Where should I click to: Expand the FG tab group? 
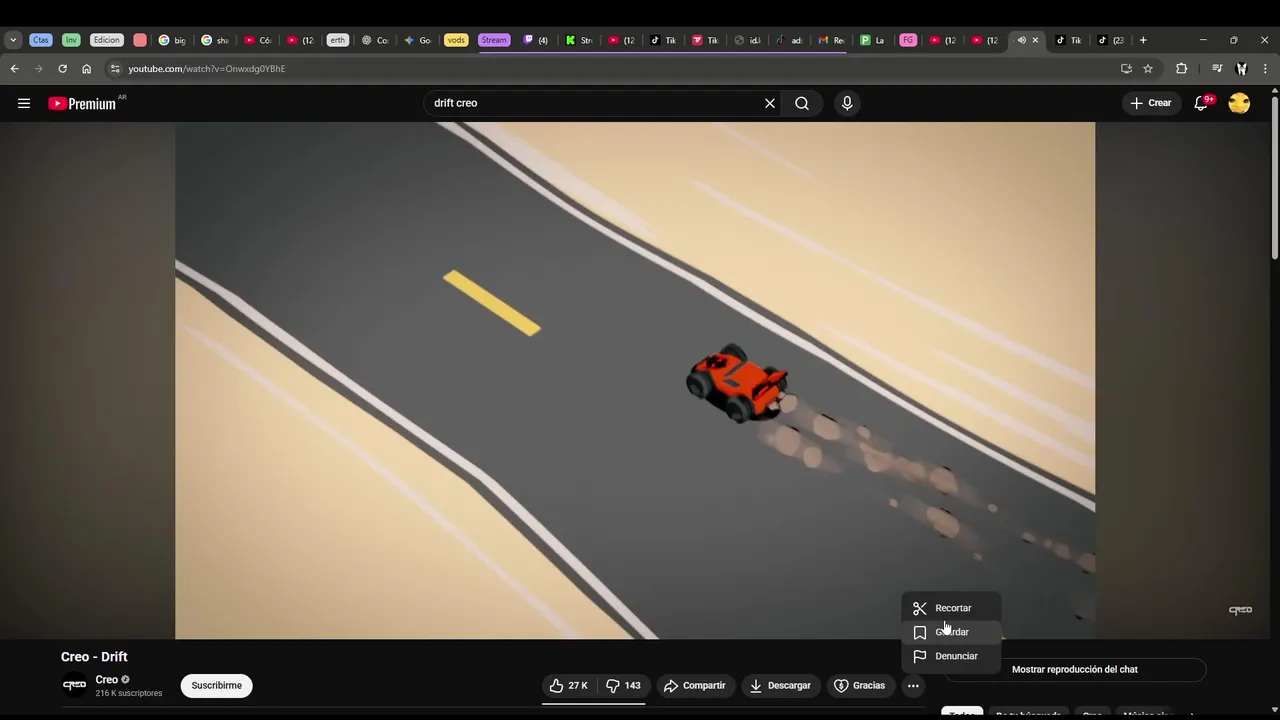click(908, 40)
